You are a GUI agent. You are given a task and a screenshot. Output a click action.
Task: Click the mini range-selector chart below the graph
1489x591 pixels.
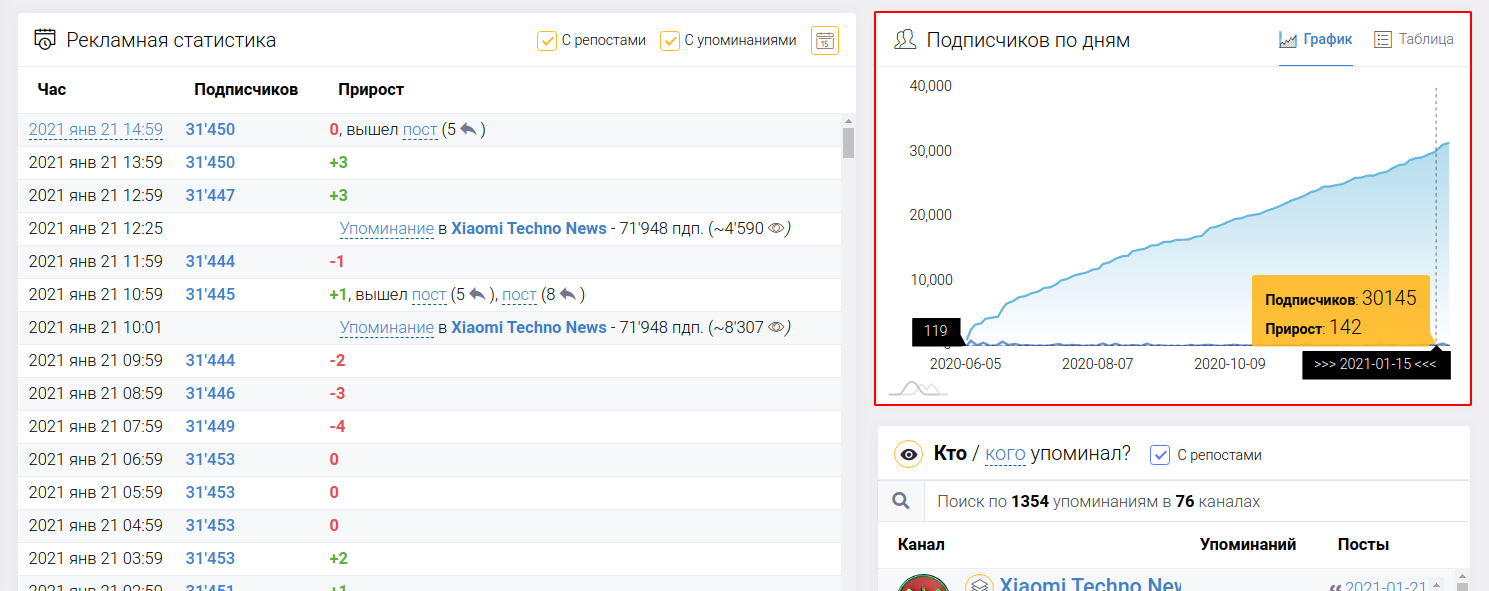(x=918, y=389)
